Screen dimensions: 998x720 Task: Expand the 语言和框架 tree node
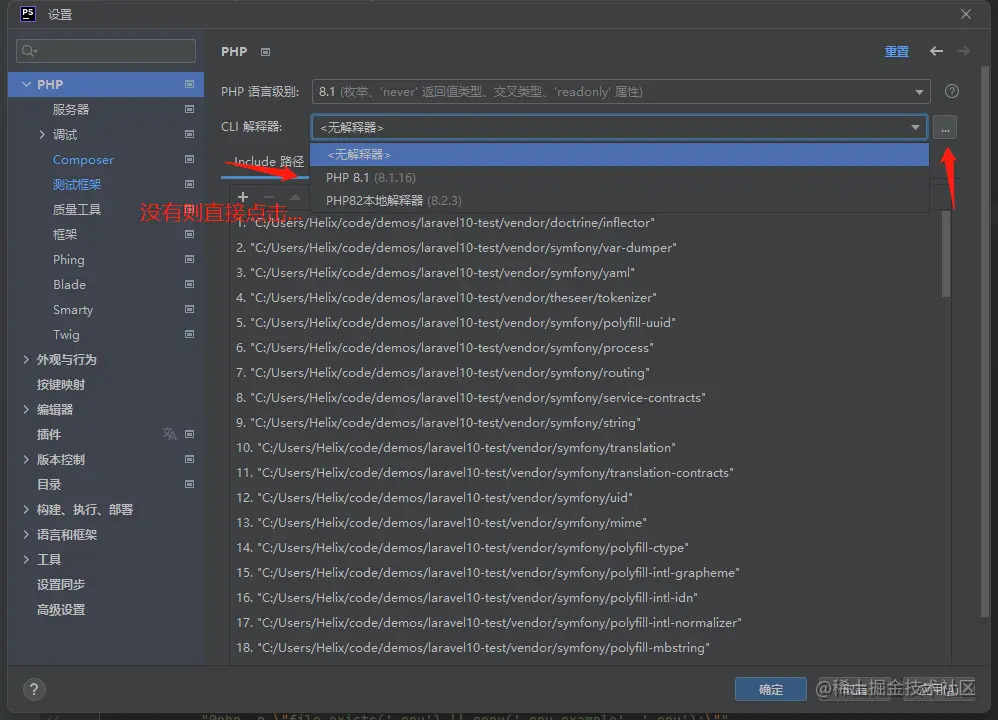coord(26,534)
